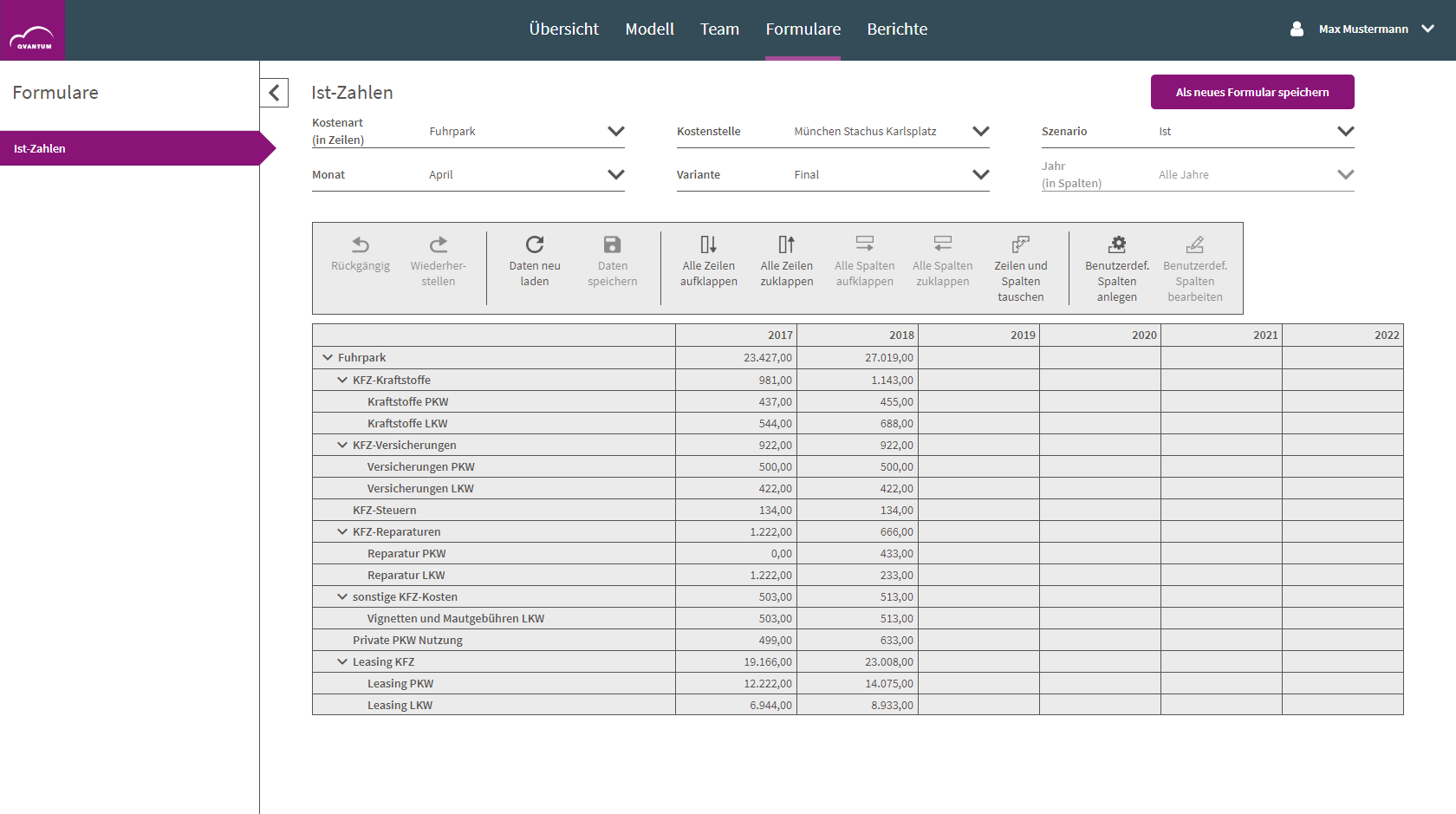1456x814 pixels.
Task: Click the Rückgängig undo icon
Action: pyautogui.click(x=361, y=244)
